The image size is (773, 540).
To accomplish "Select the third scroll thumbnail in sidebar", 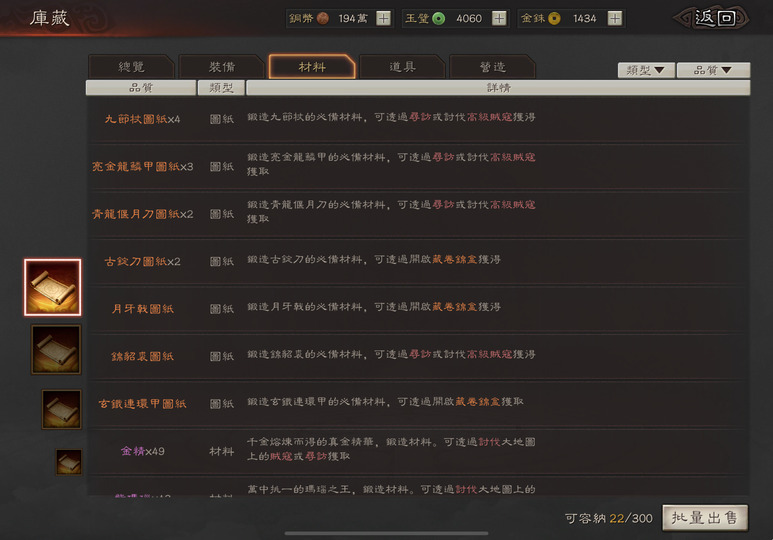I will 62,409.
